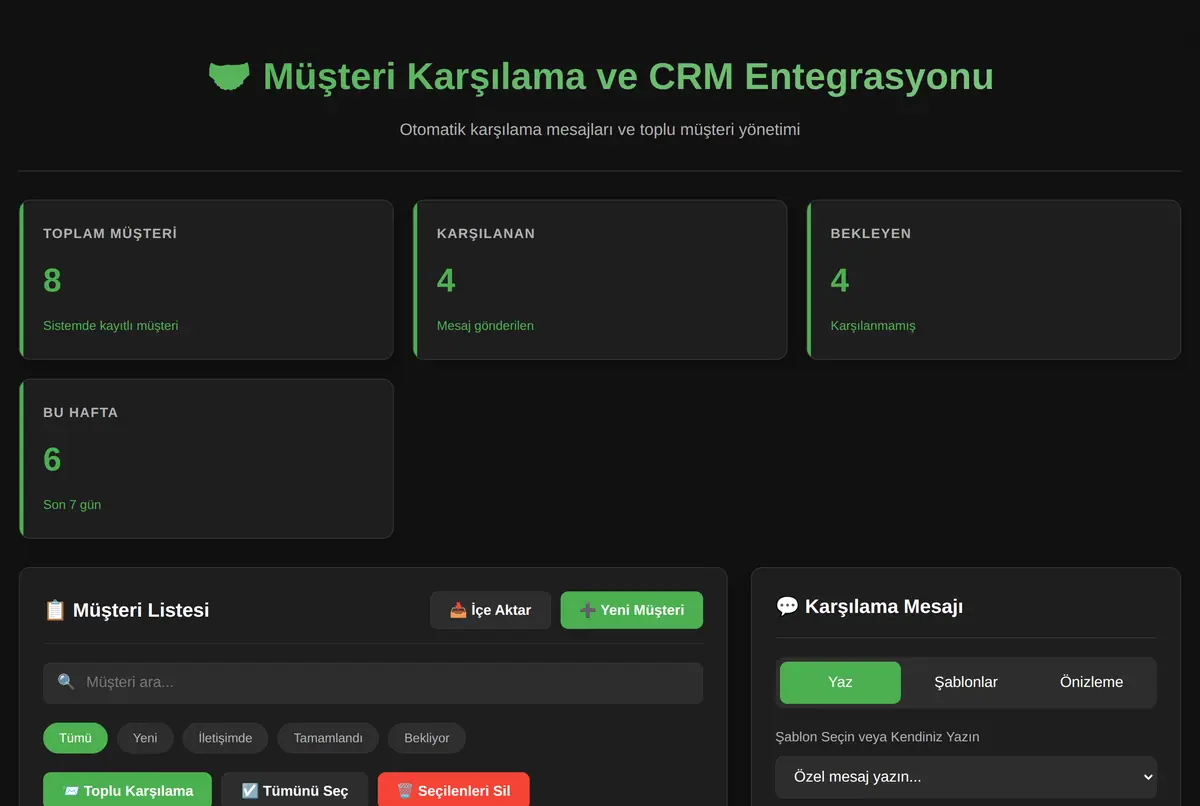Select the Tümü filter chip
The image size is (1200, 806).
pos(75,738)
